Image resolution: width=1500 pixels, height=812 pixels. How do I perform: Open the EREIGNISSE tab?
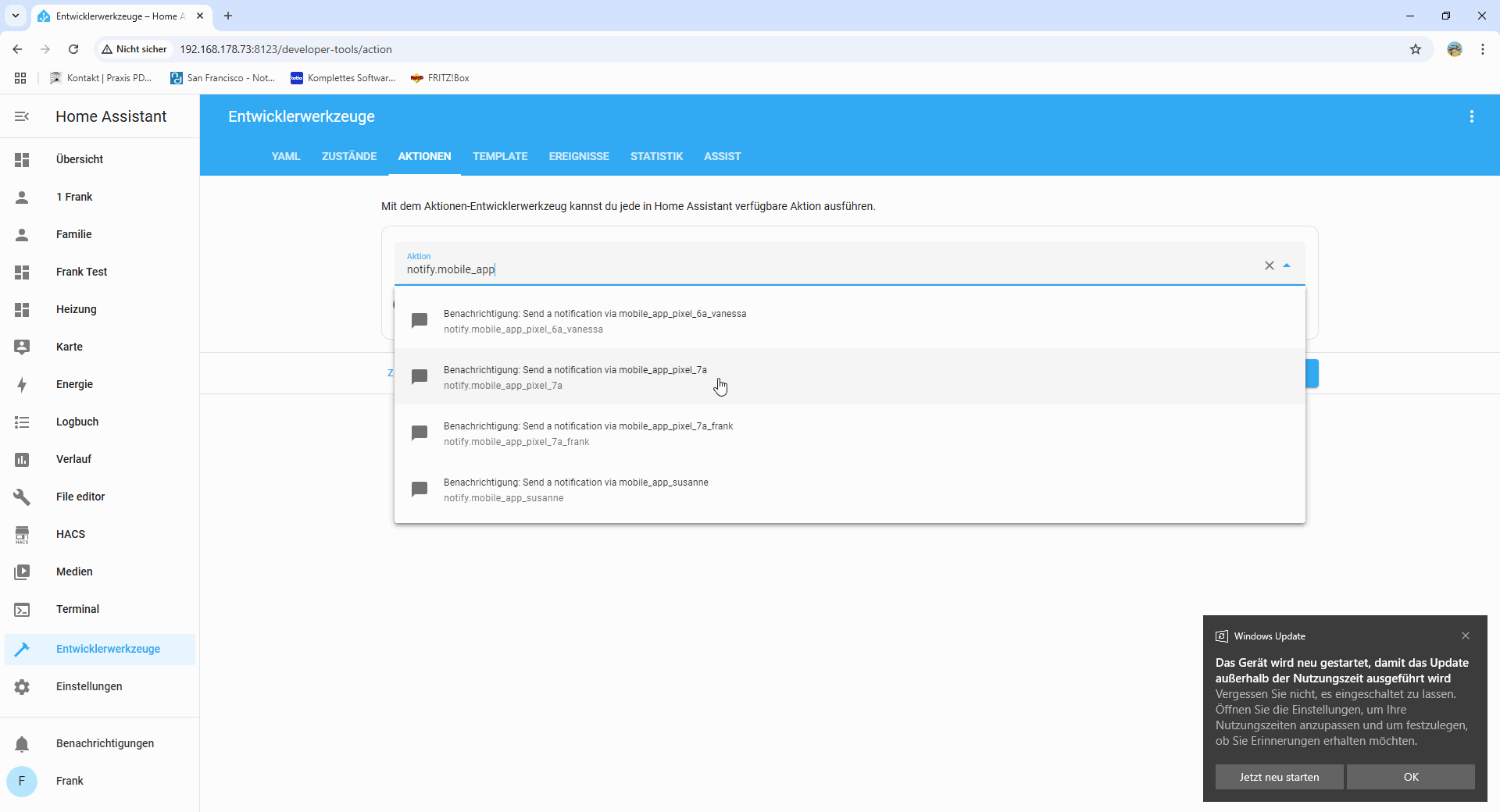(x=579, y=156)
